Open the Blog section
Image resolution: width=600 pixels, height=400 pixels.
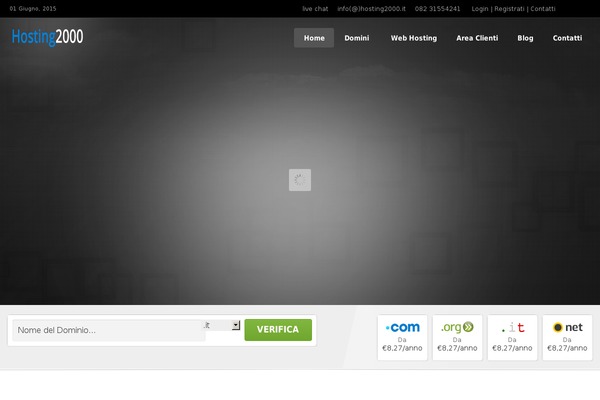click(x=525, y=38)
